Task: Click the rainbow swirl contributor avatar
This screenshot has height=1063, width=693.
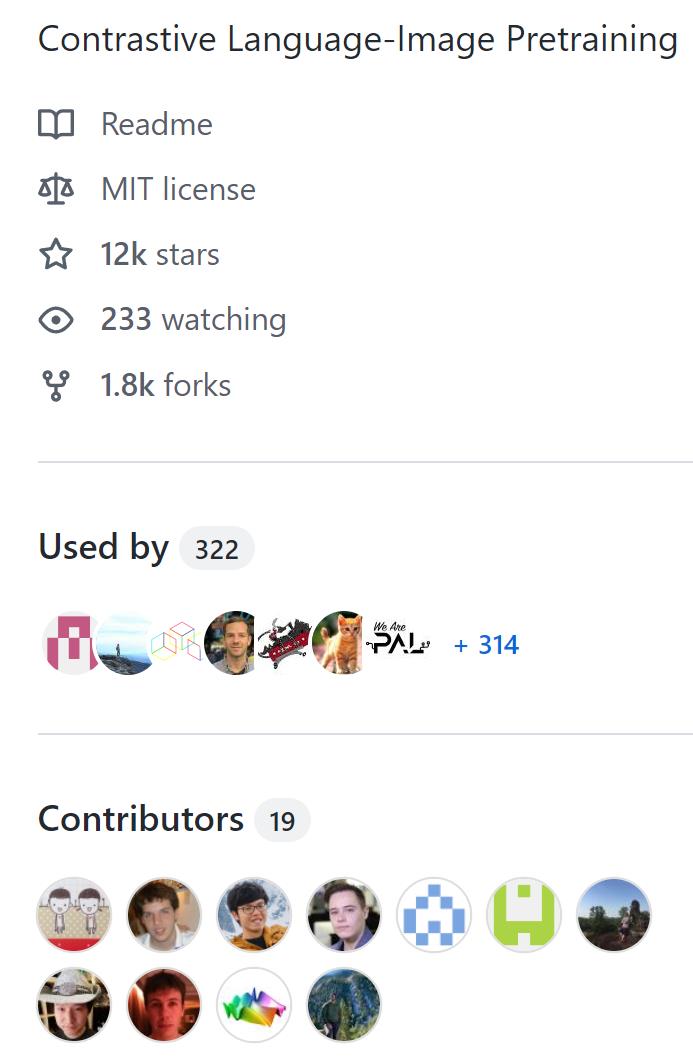Action: (x=253, y=1004)
